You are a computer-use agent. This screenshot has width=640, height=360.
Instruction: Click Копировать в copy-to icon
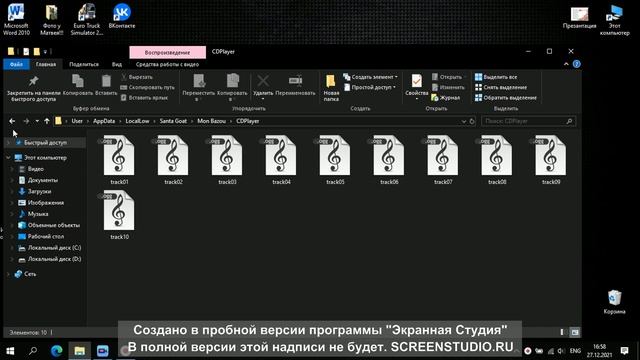233,81
